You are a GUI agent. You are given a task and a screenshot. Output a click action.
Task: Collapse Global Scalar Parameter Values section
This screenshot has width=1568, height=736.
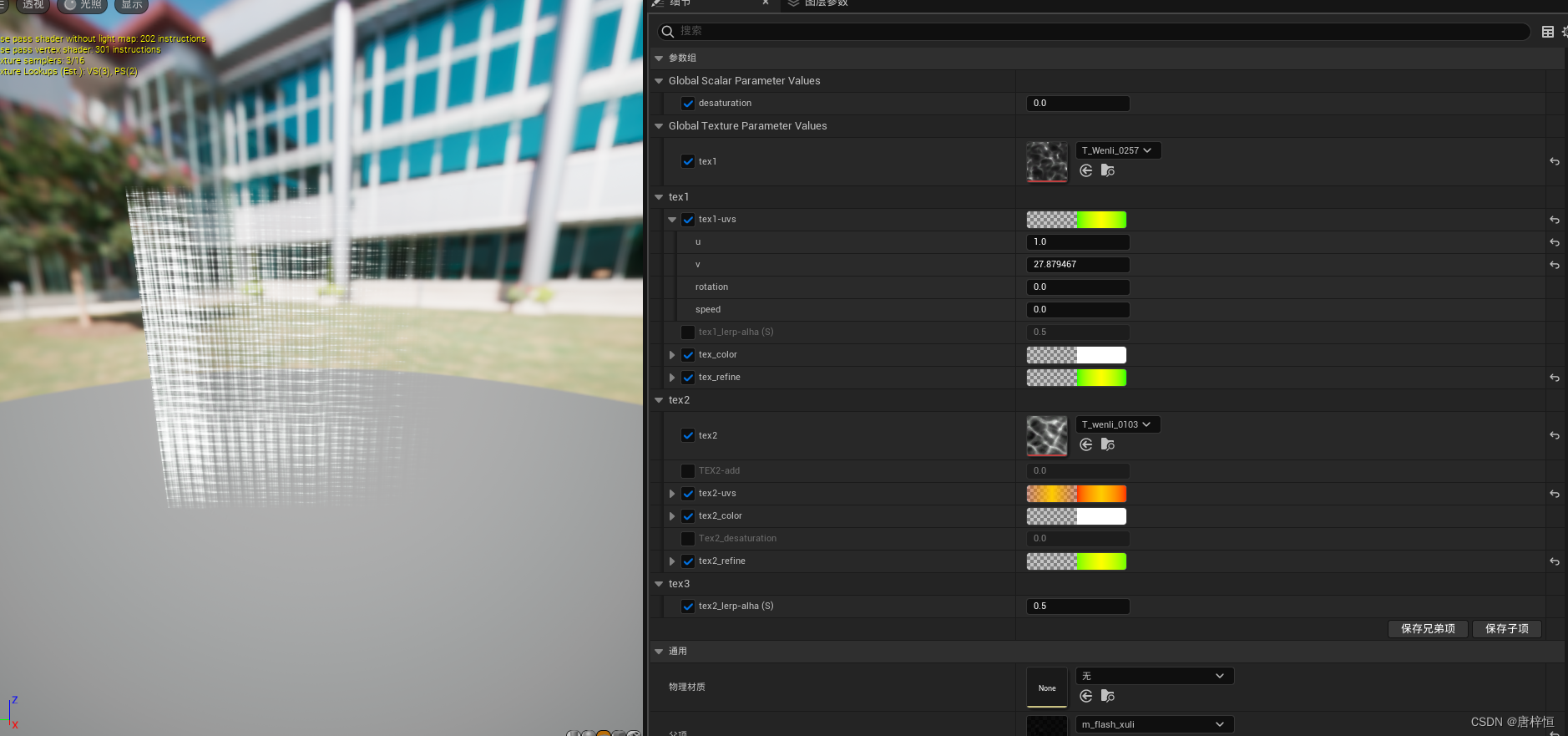pos(659,81)
